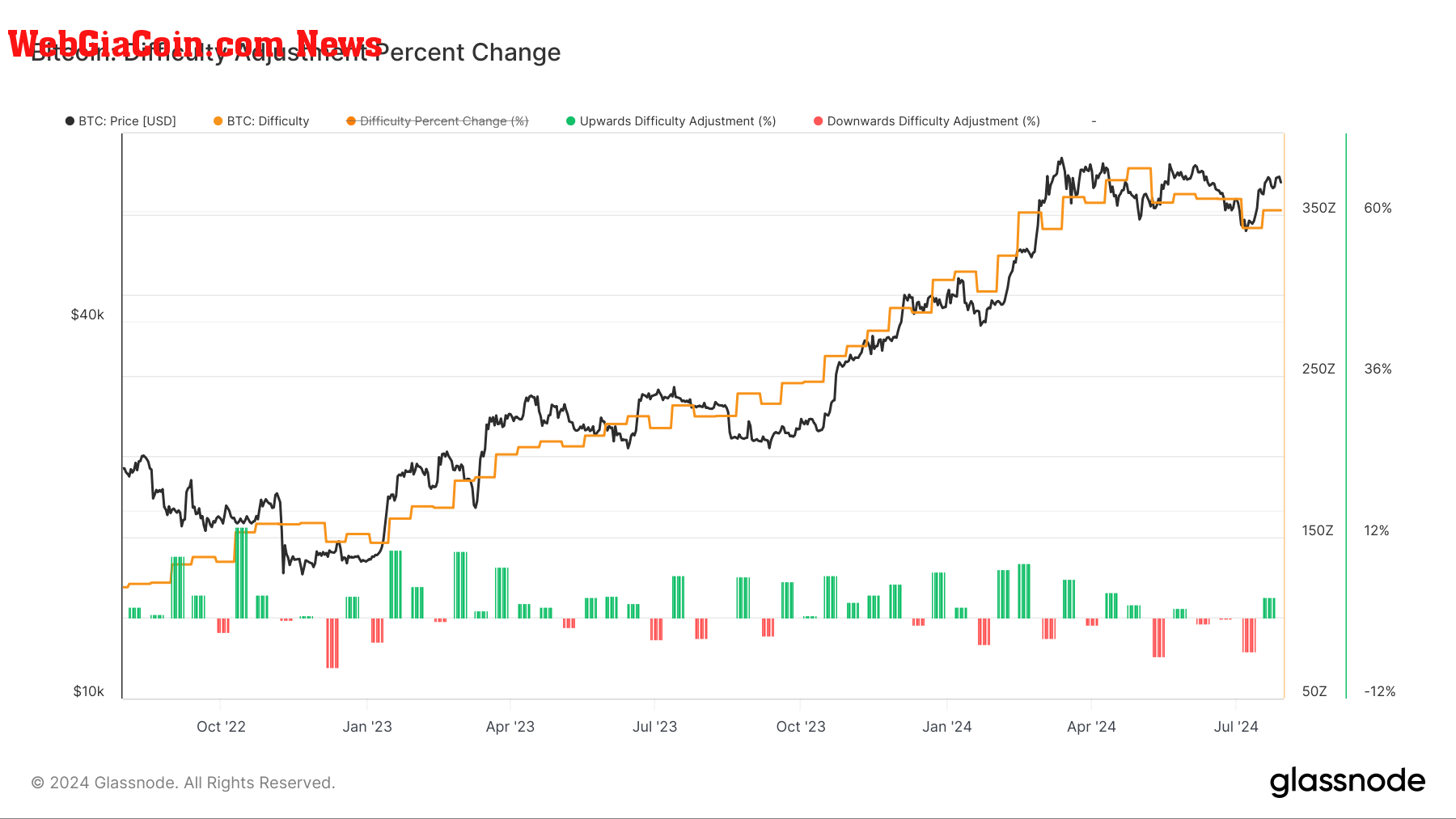
Task: Click the 250Z difficulty axis label
Action: (1318, 369)
